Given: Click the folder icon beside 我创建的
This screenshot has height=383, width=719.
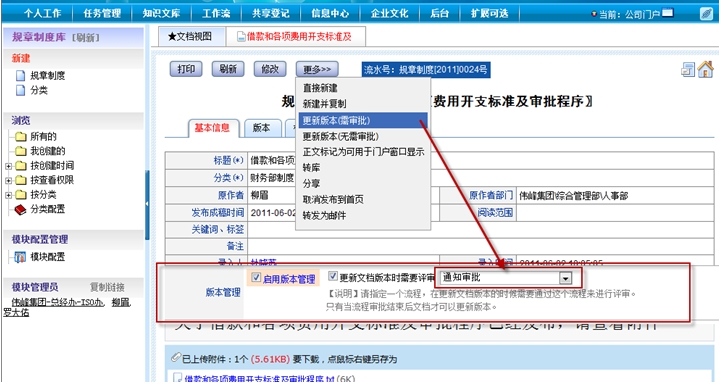Looking at the screenshot, I should click(x=21, y=151).
